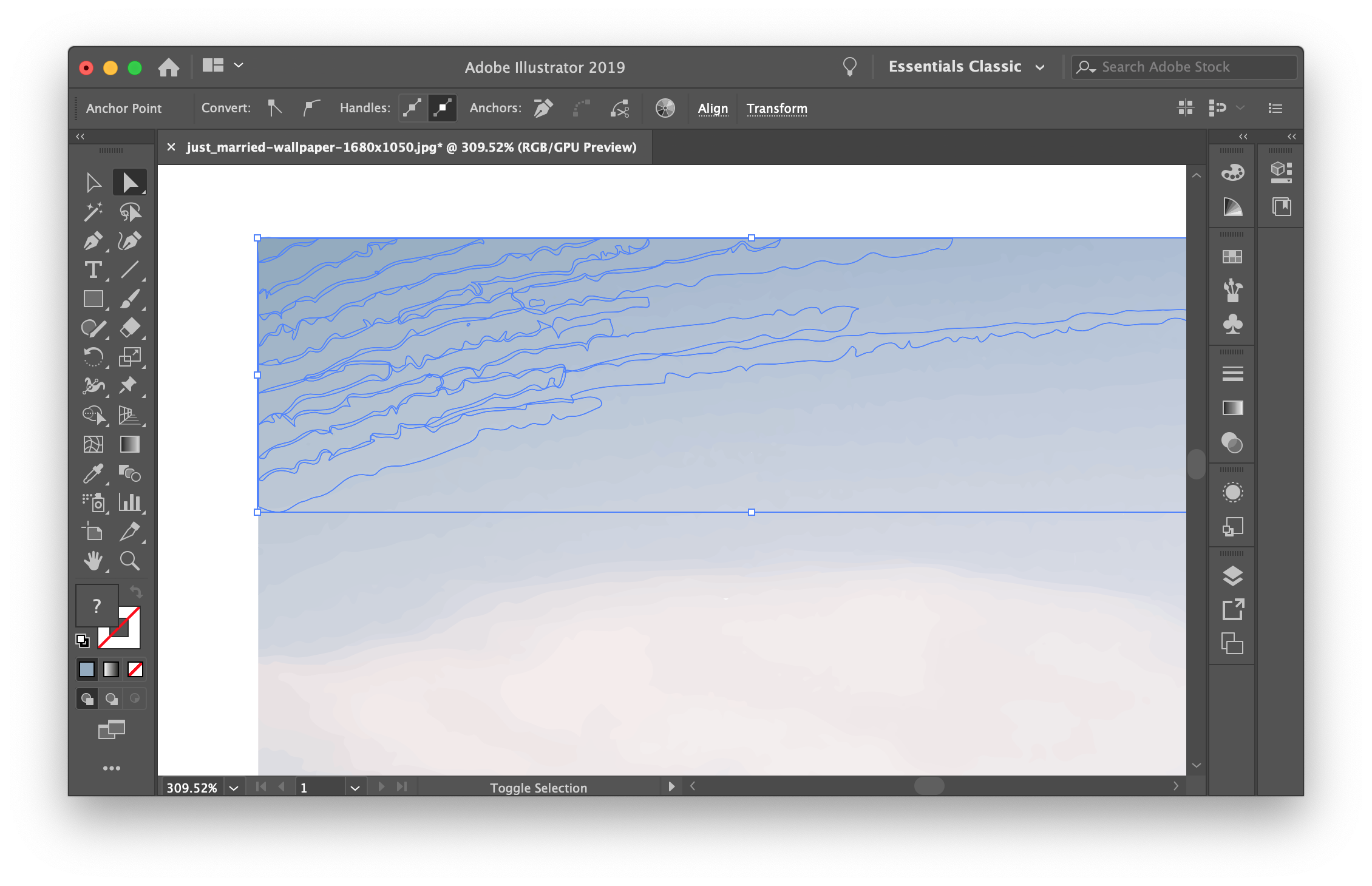1372x886 pixels.
Task: Click the none color swatch
Action: coord(135,669)
